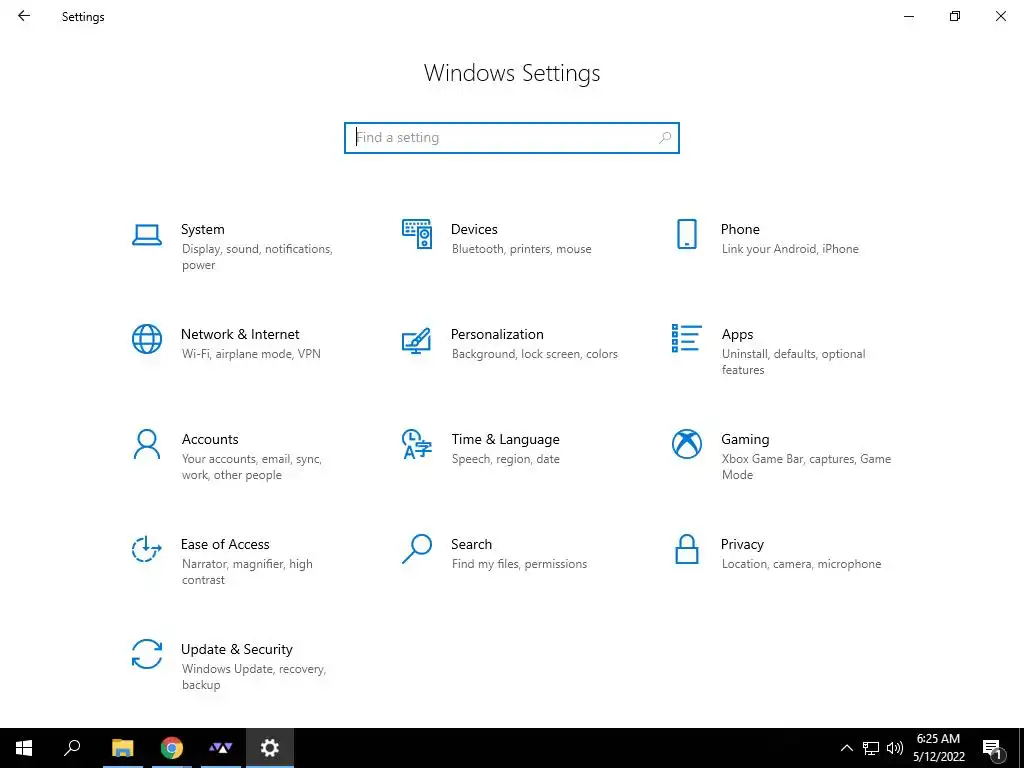Select the Apps heading
Screen dimensions: 1024x768
(x=737, y=334)
